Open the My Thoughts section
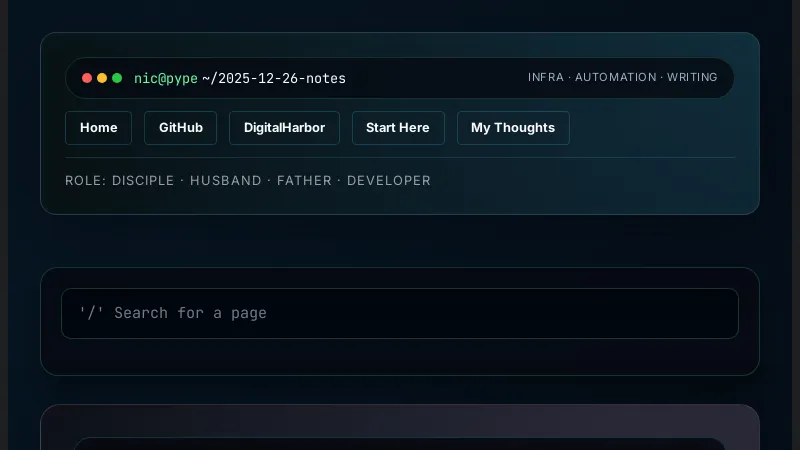 [513, 128]
